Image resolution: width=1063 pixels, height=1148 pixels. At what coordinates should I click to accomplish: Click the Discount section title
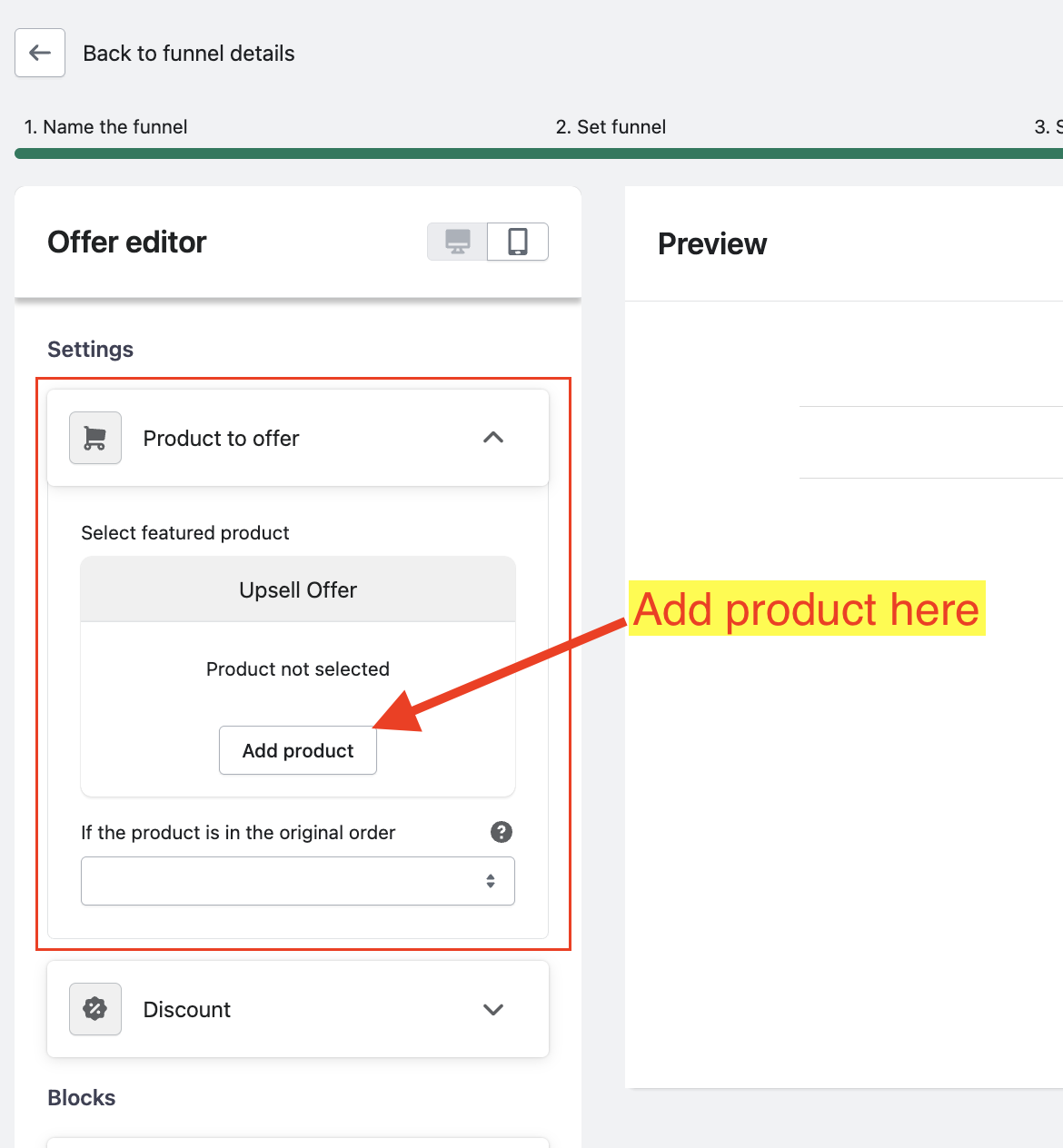[x=187, y=1010]
